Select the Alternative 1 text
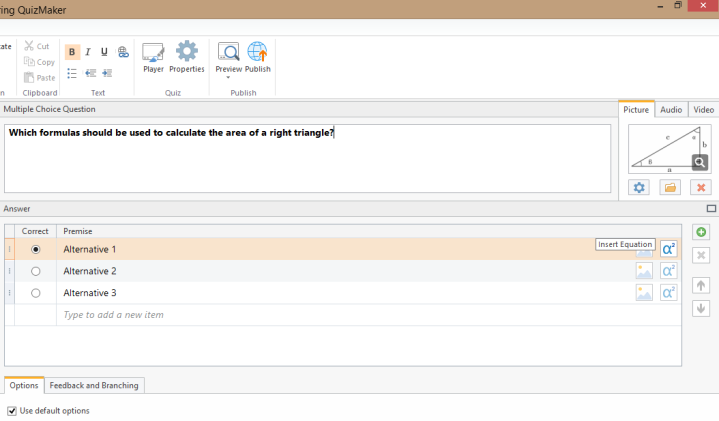Image resolution: width=719 pixels, height=421 pixels. click(x=90, y=249)
